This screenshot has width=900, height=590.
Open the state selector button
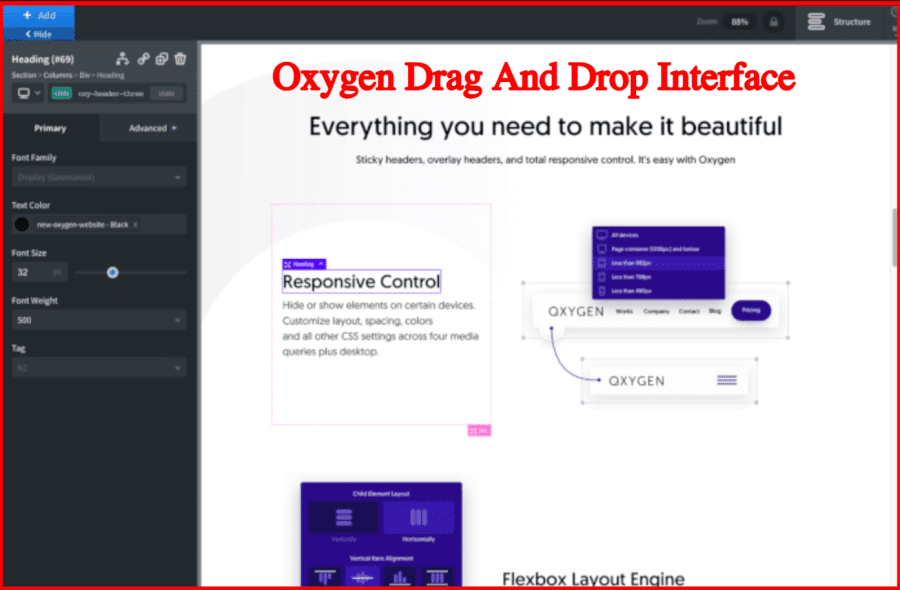tap(166, 94)
